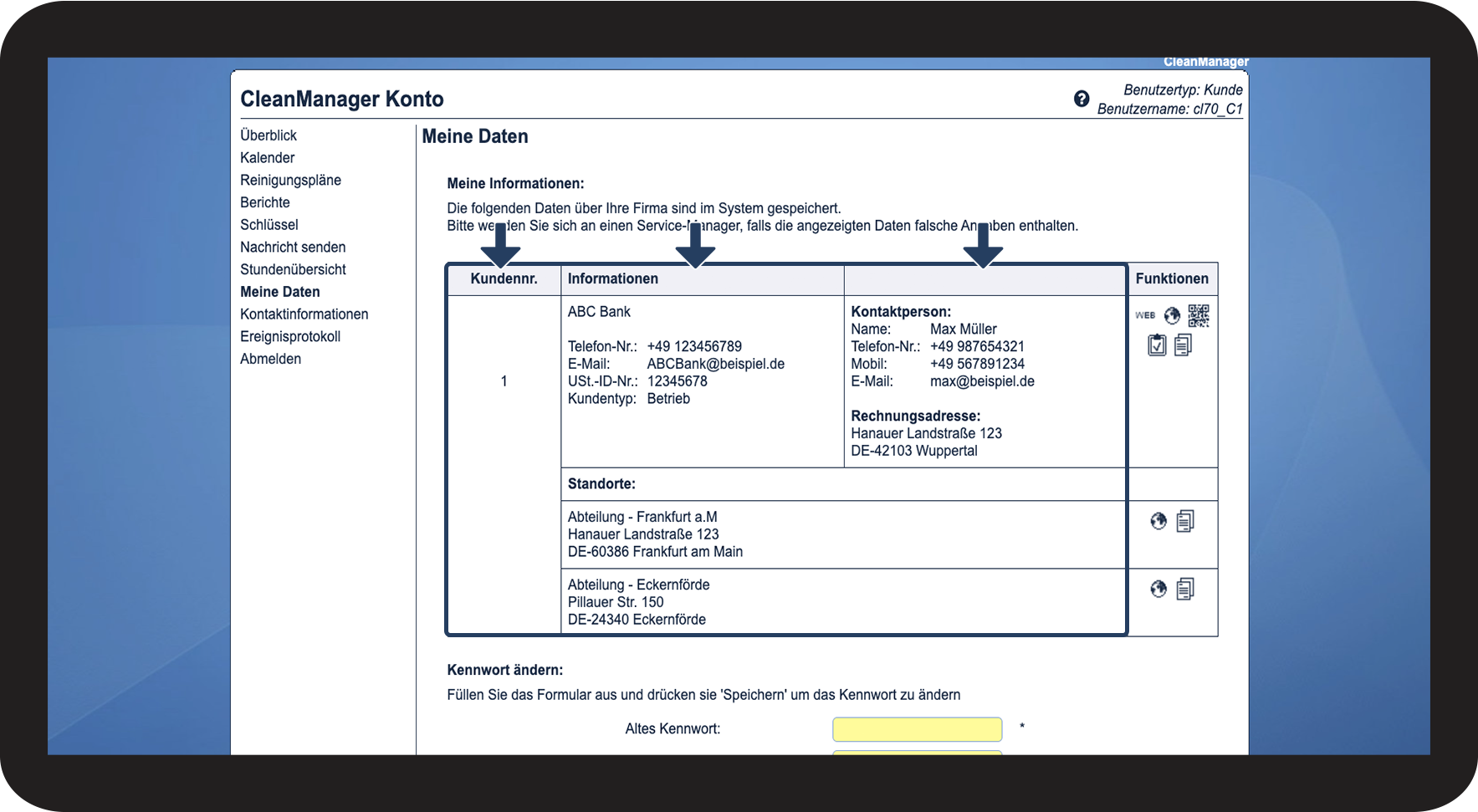Screen dimensions: 1478x812
Task: Click the WEB icon for ABC Bank
Action: (x=1145, y=315)
